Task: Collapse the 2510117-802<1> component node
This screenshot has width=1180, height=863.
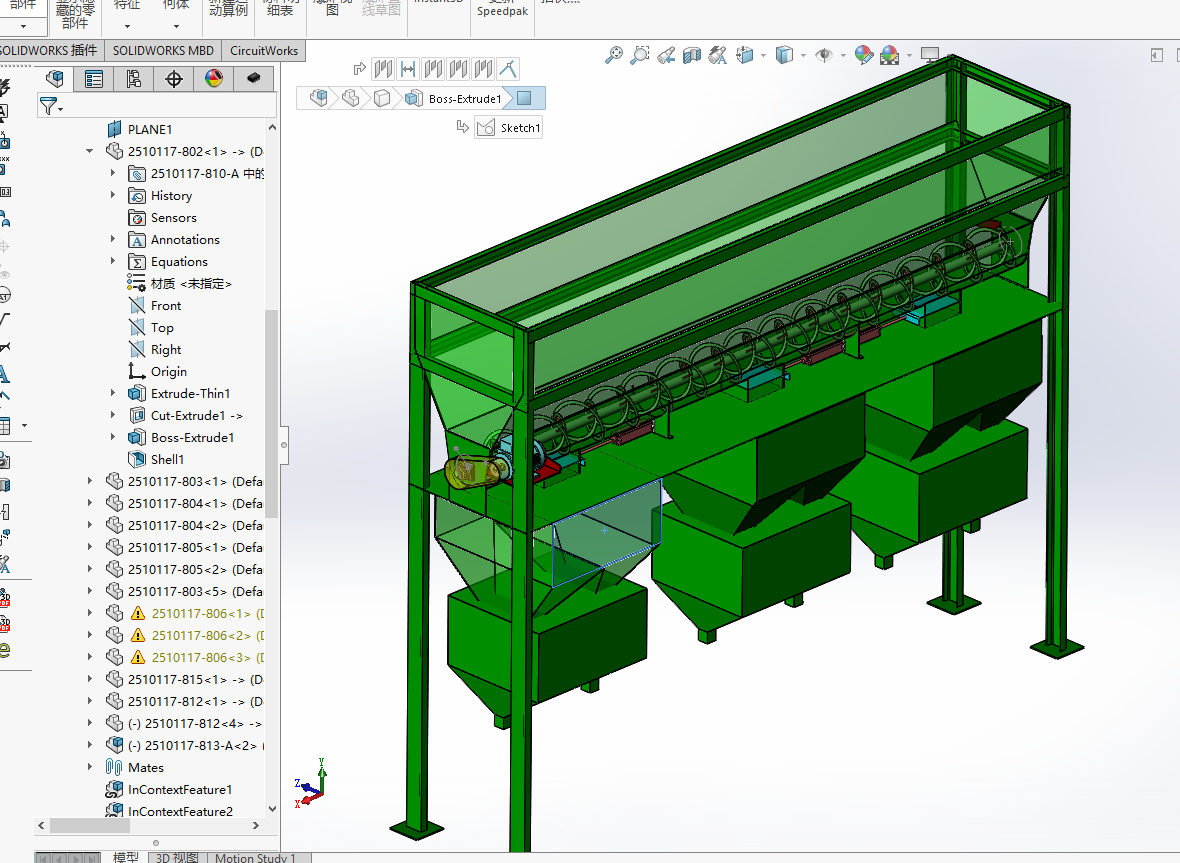Action: [90, 151]
